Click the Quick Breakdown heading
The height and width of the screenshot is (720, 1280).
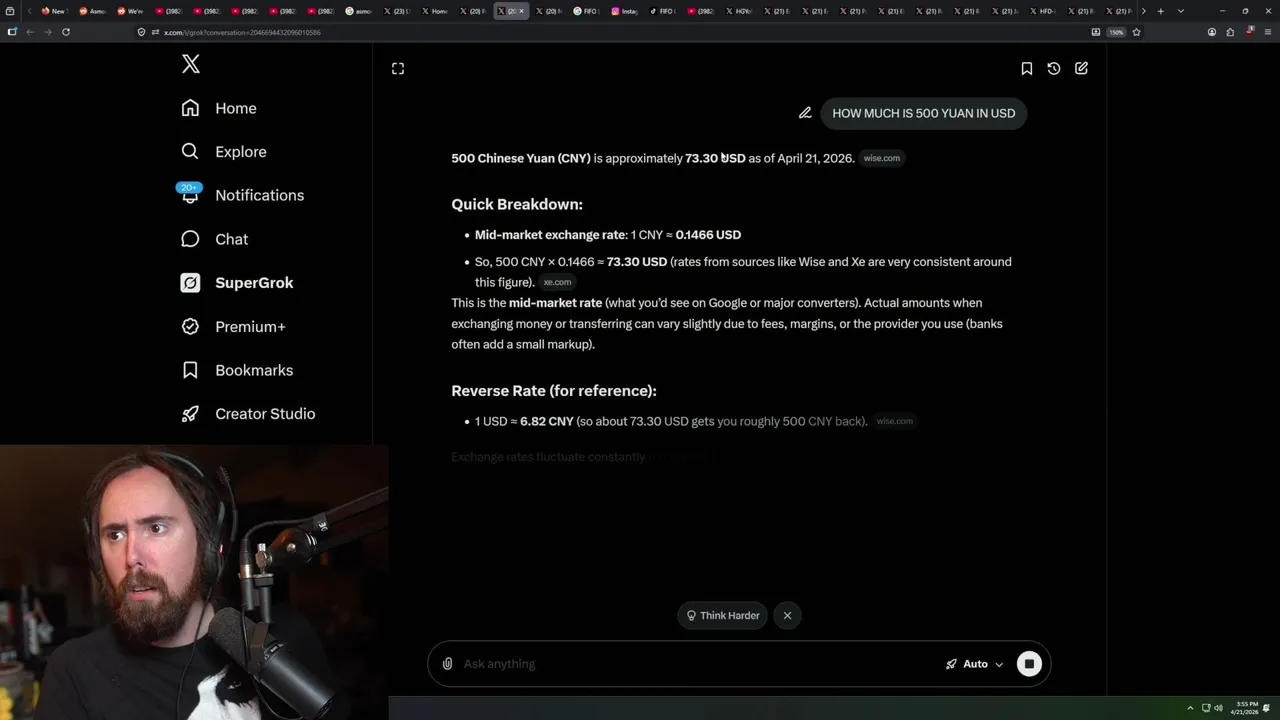point(517,204)
